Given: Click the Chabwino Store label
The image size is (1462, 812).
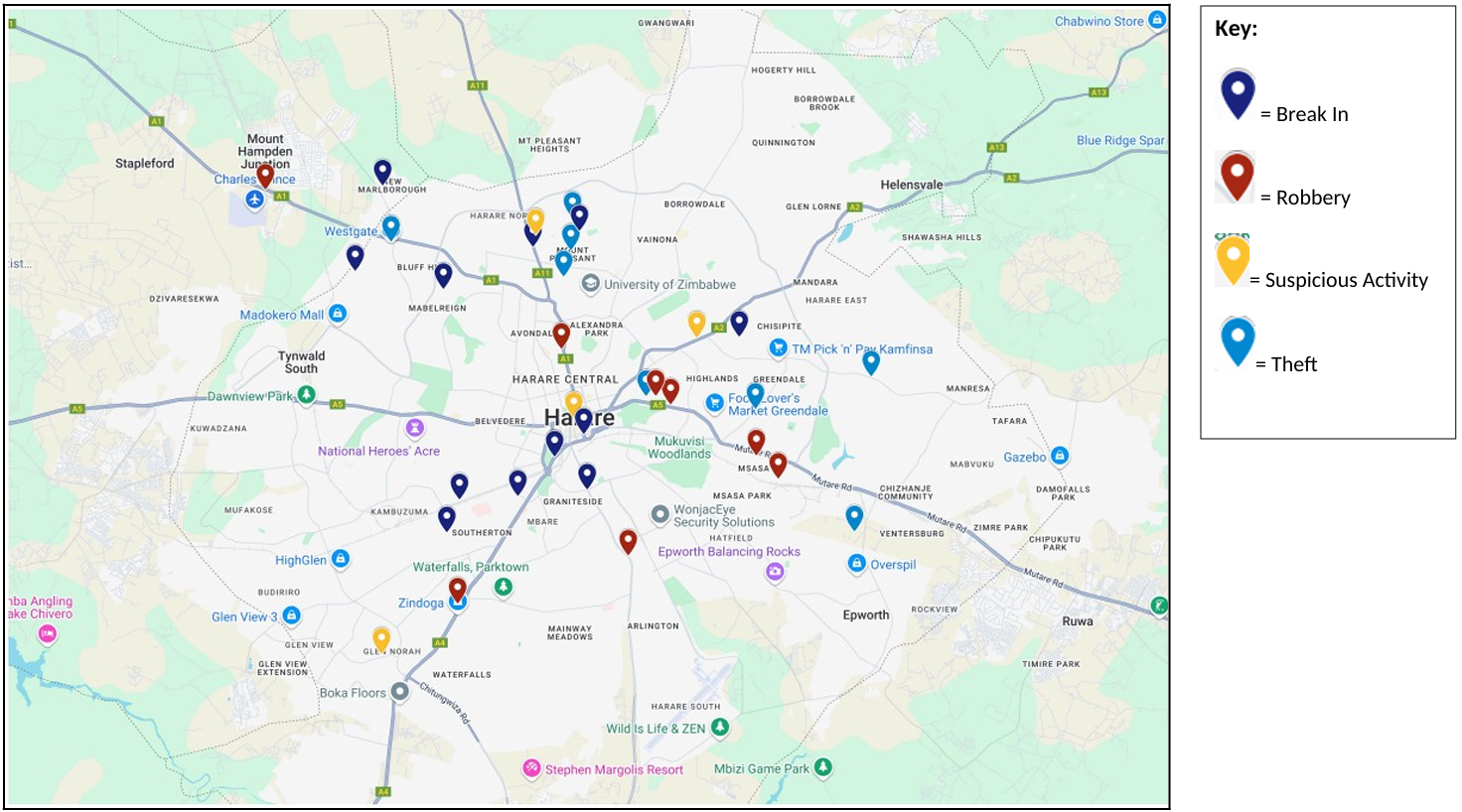Looking at the screenshot, I should (1098, 21).
